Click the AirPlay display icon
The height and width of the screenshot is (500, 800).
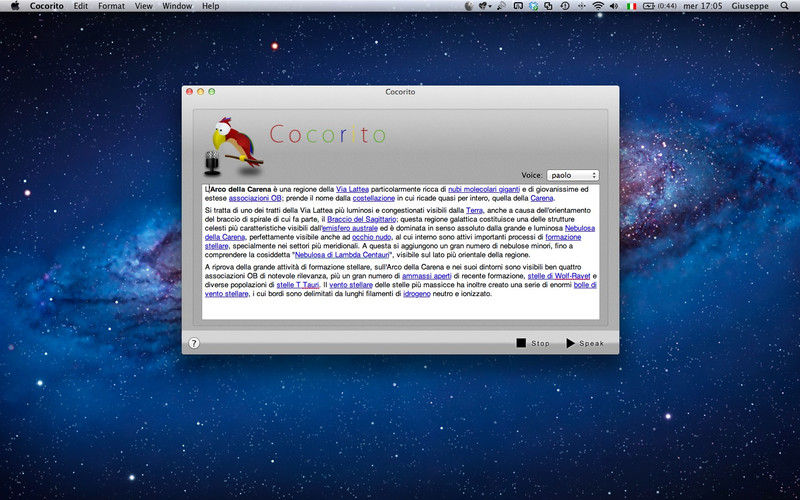coord(518,6)
